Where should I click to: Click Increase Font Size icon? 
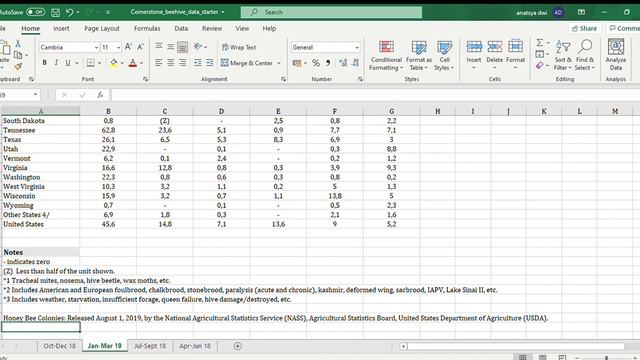[x=128, y=47]
